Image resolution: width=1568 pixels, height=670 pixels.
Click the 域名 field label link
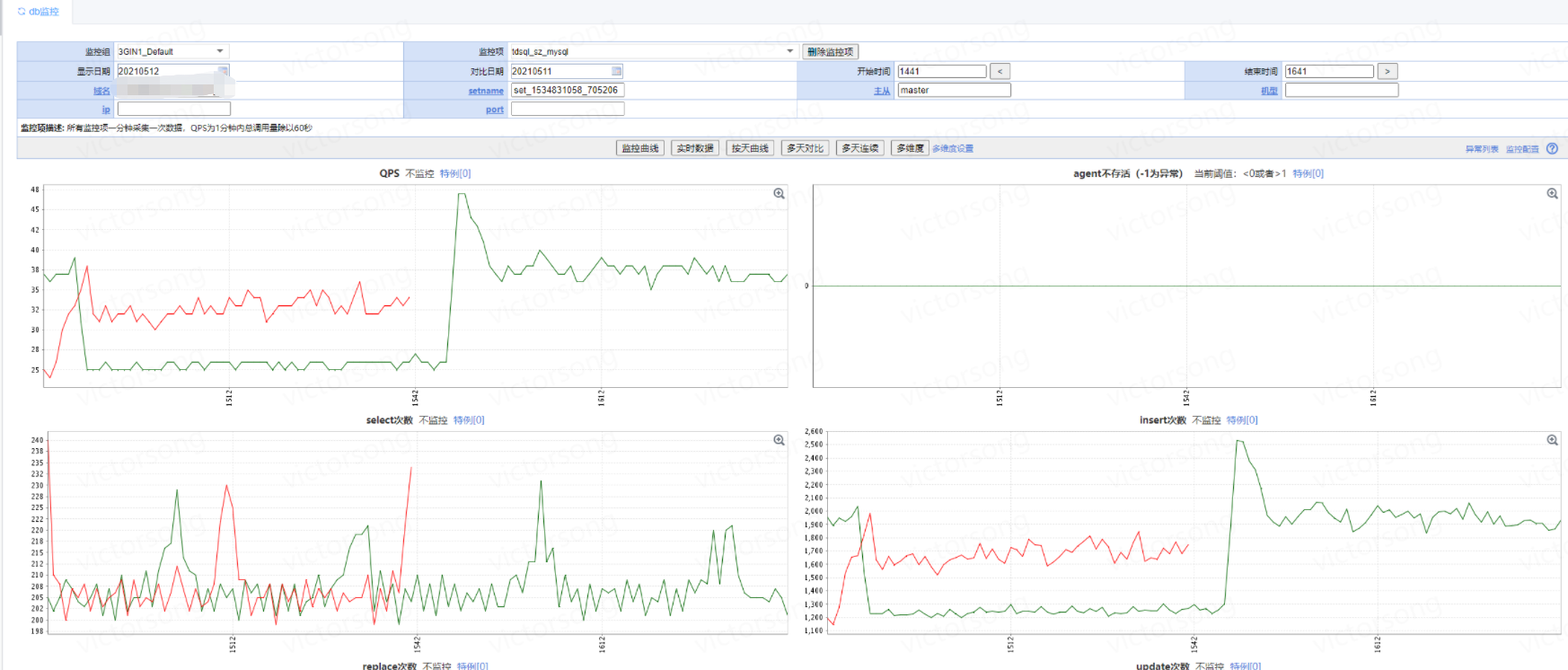[101, 91]
